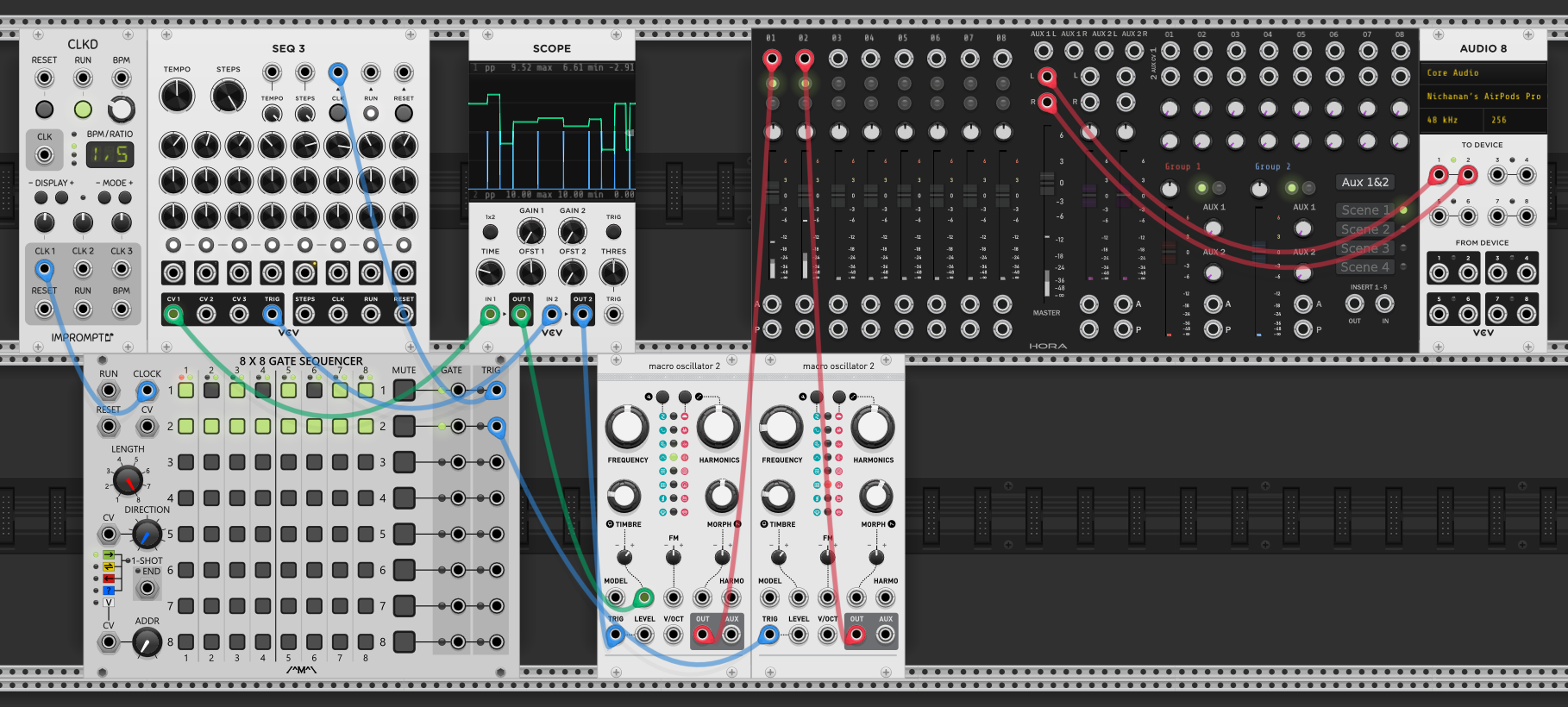Screen dimensions: 1568x707
Task: Click the SCOPE waveform display
Action: coord(552,131)
